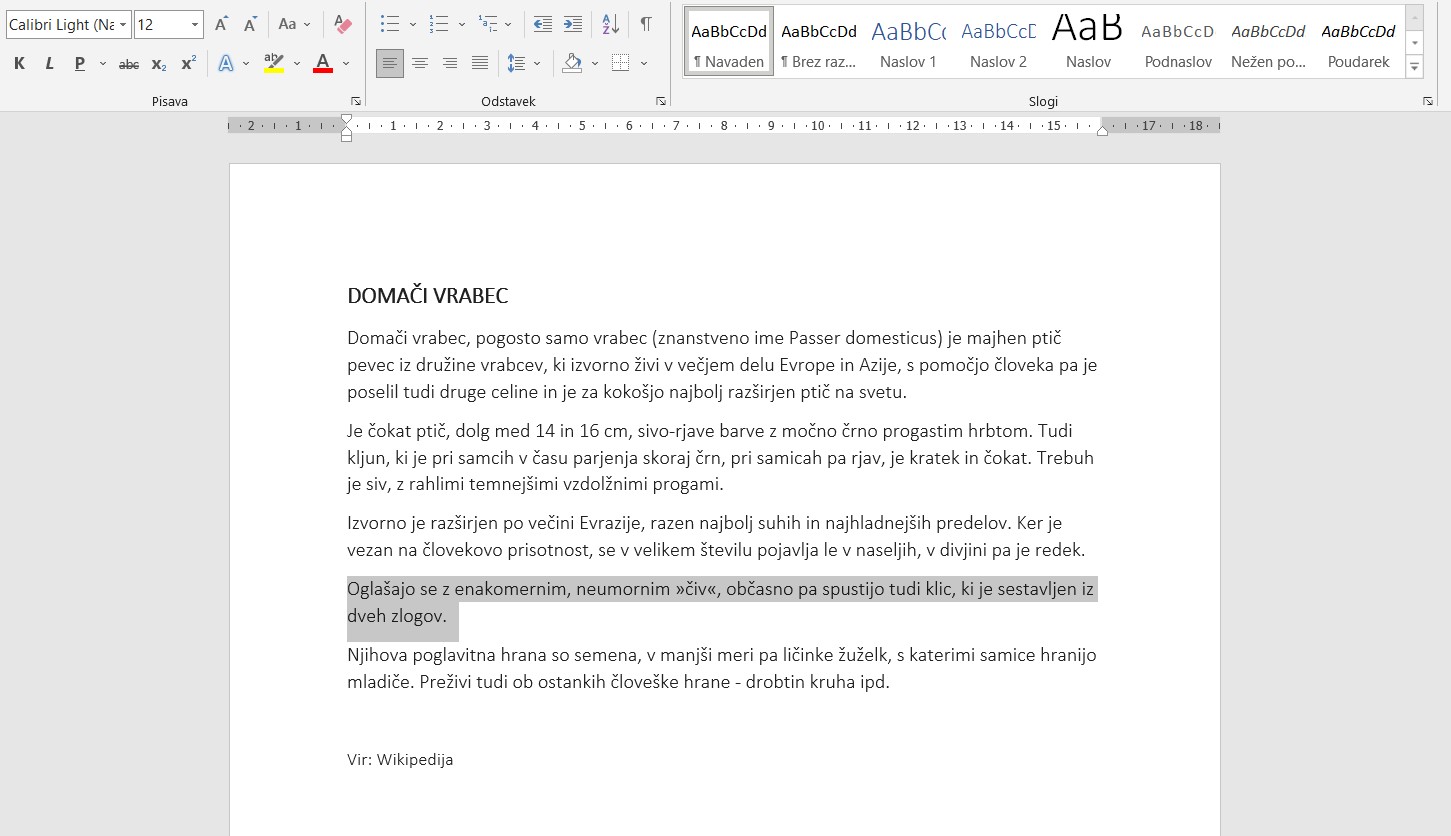Apply yellow text highlight with the marker icon
The image size is (1451, 836).
tap(273, 64)
